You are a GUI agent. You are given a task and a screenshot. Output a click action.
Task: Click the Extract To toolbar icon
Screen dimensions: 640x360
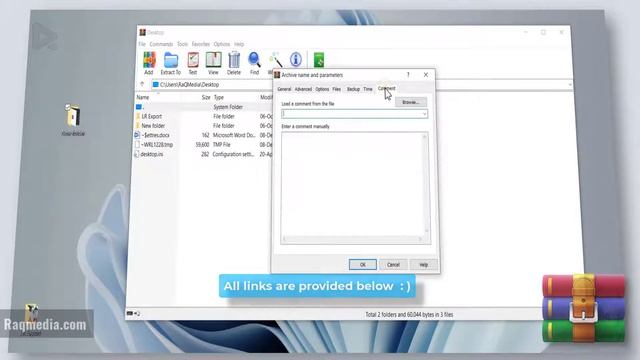171,63
